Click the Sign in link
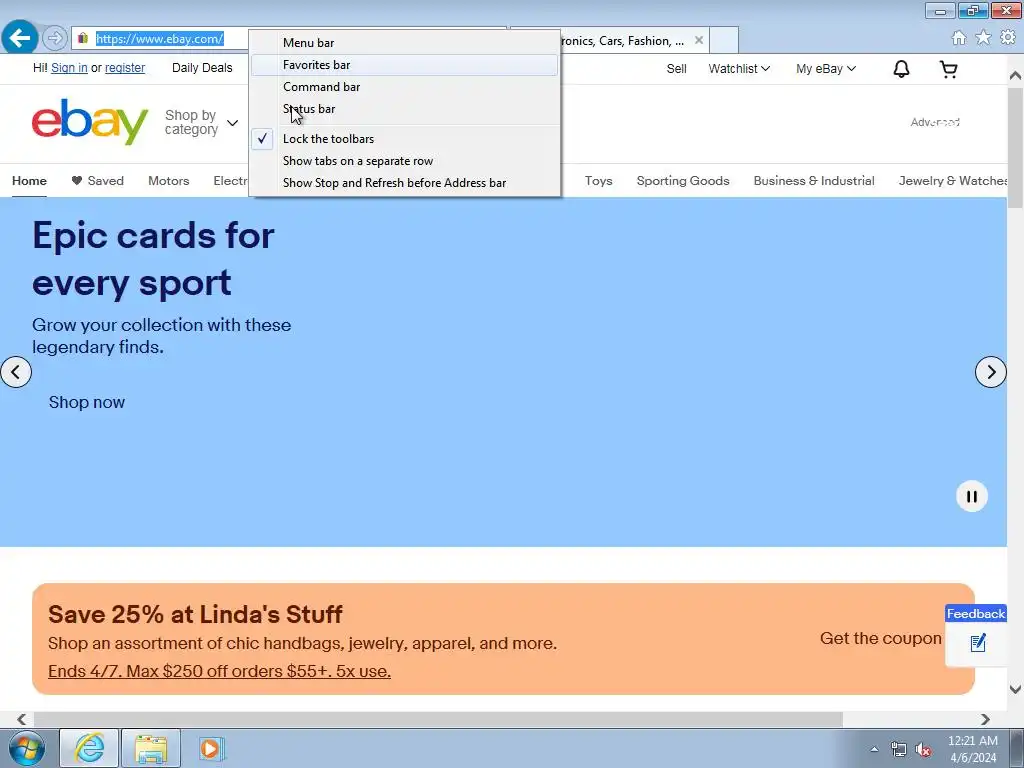Screen dimensions: 1024x768 point(69,68)
